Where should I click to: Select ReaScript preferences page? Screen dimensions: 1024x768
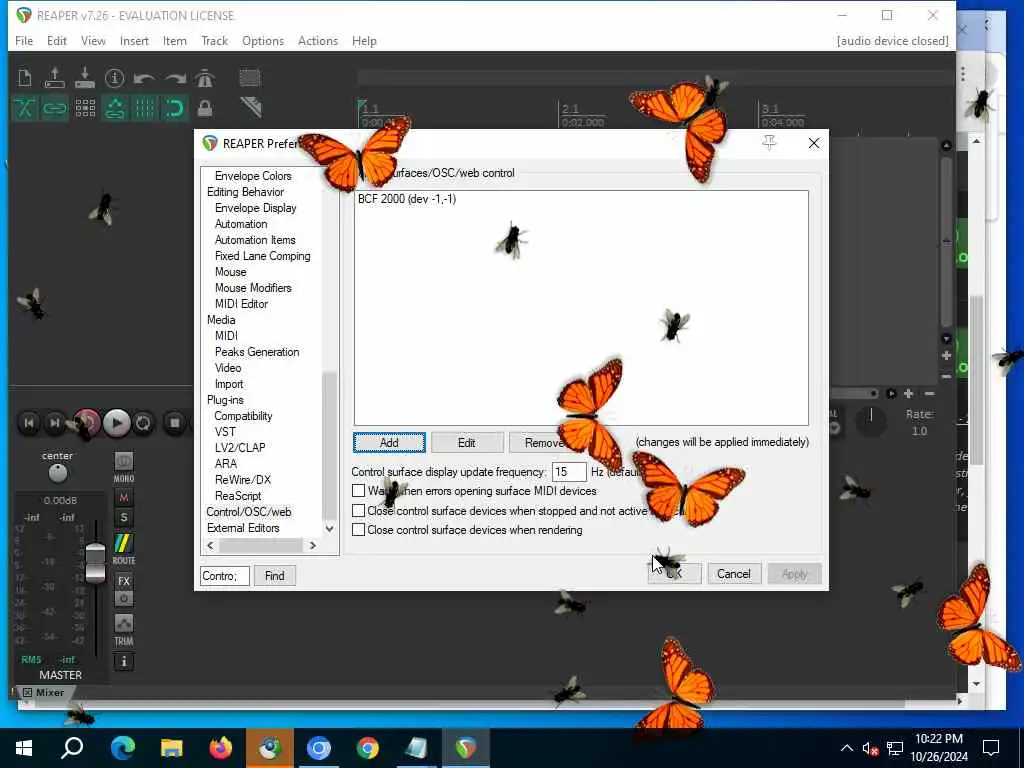[x=238, y=496]
